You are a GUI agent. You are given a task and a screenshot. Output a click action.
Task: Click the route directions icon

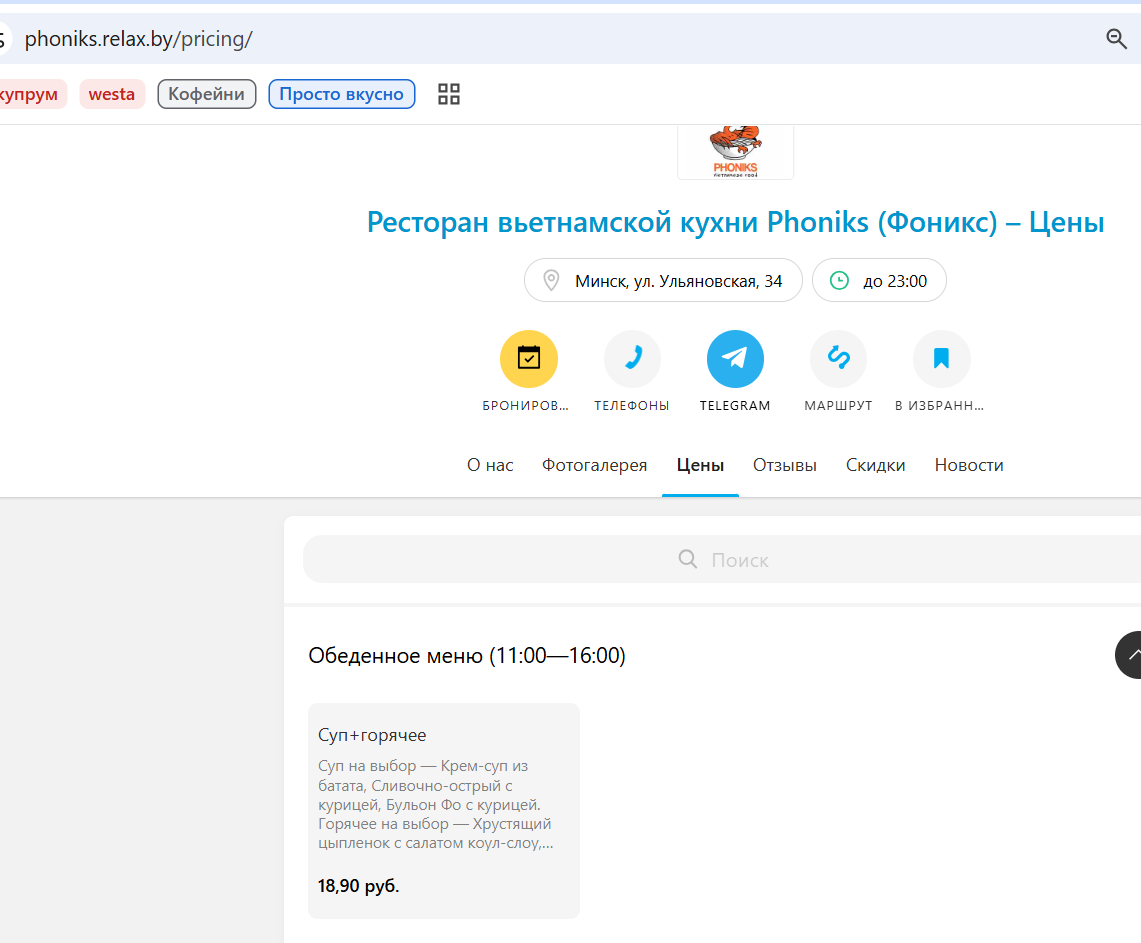point(838,359)
